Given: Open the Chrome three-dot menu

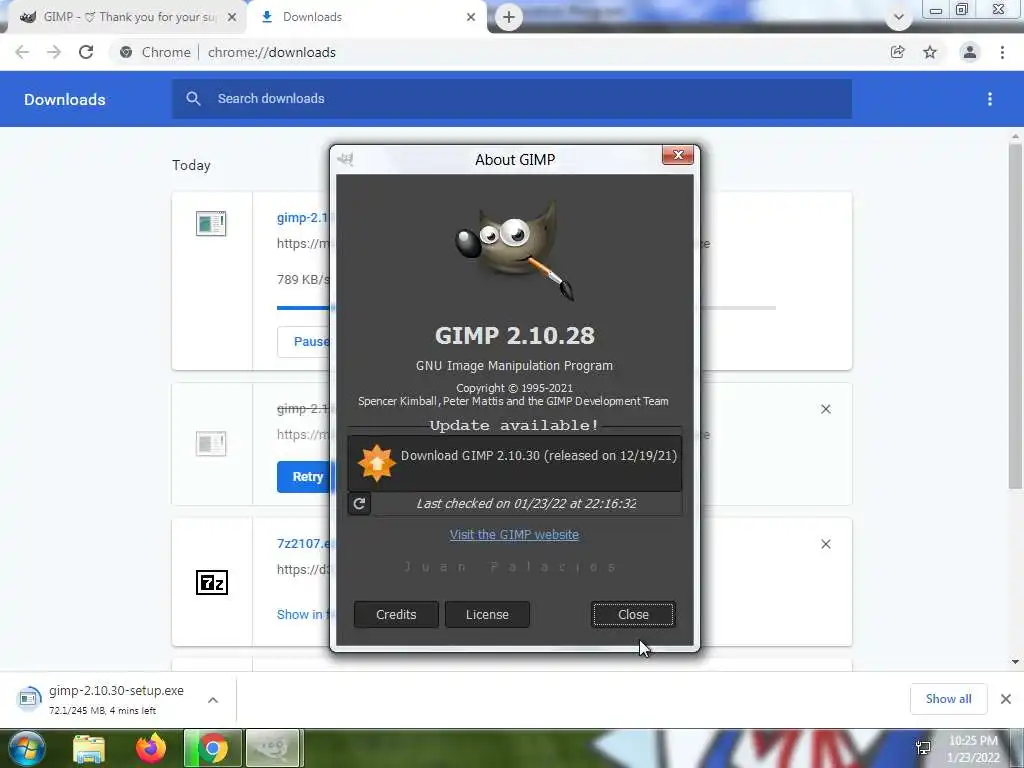Looking at the screenshot, I should pyautogui.click(x=1002, y=52).
